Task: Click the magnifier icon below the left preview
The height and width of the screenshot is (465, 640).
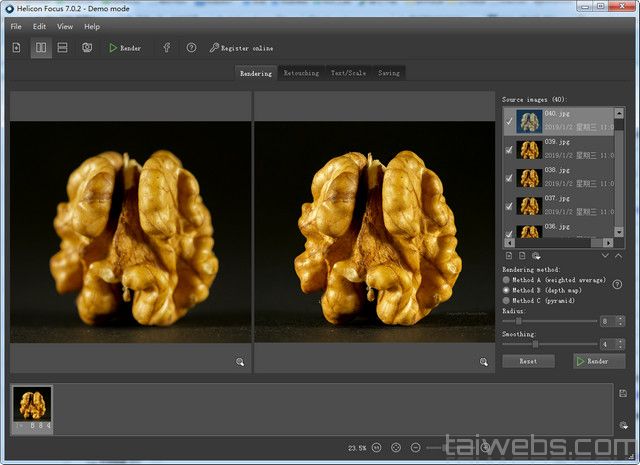Action: [x=240, y=362]
